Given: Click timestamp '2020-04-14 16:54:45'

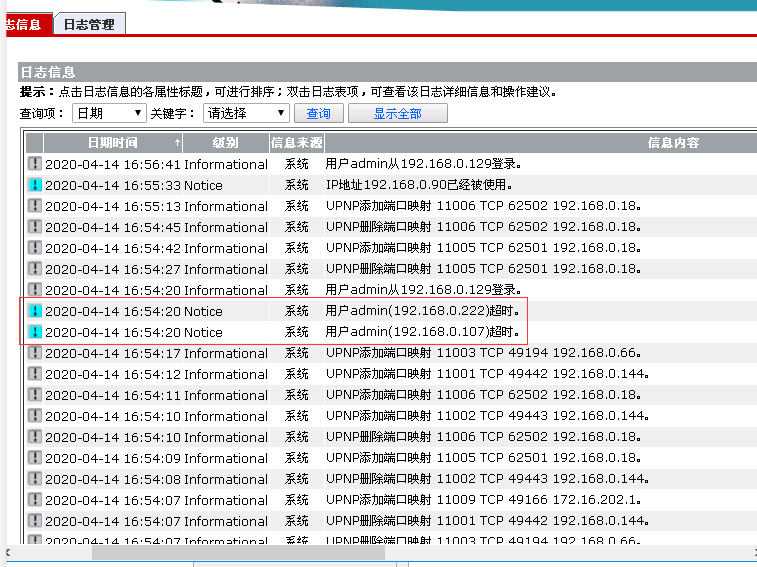Looking at the screenshot, I should (x=112, y=227).
